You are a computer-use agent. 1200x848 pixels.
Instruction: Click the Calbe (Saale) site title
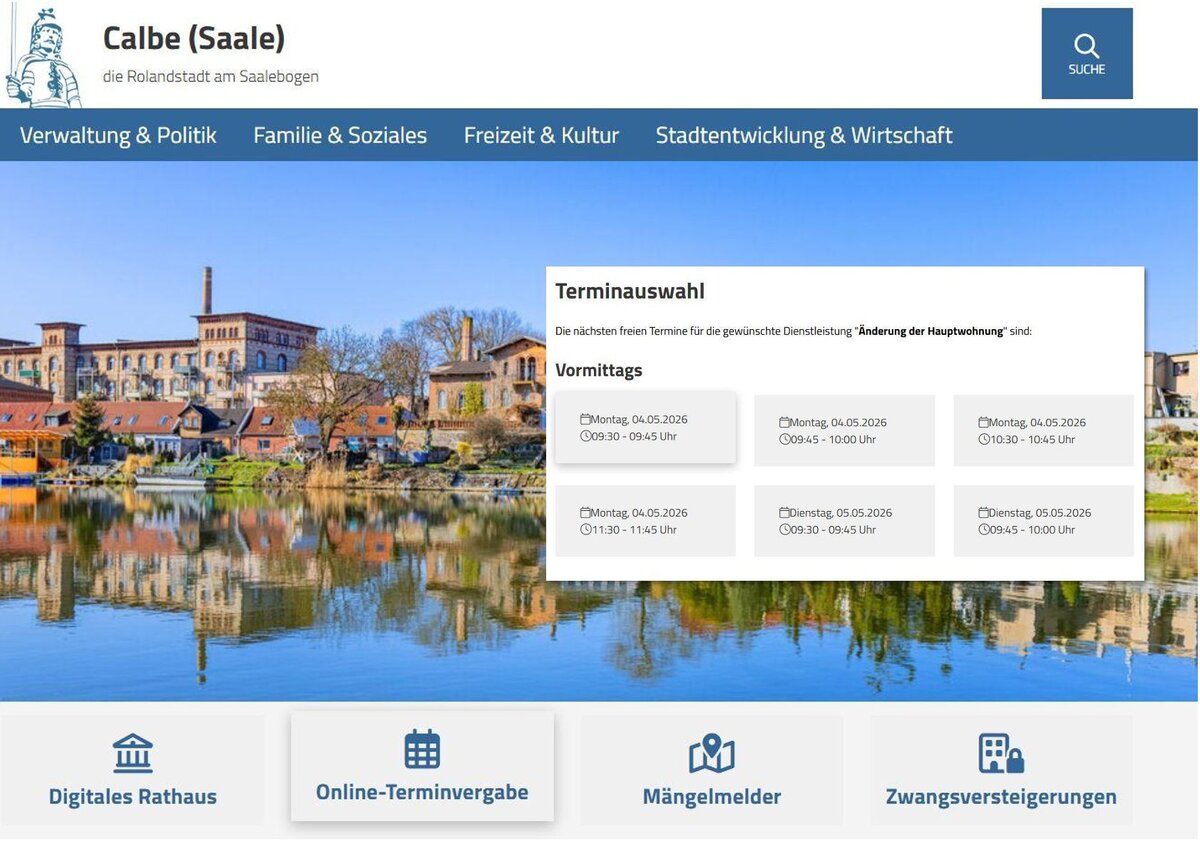pyautogui.click(x=194, y=38)
